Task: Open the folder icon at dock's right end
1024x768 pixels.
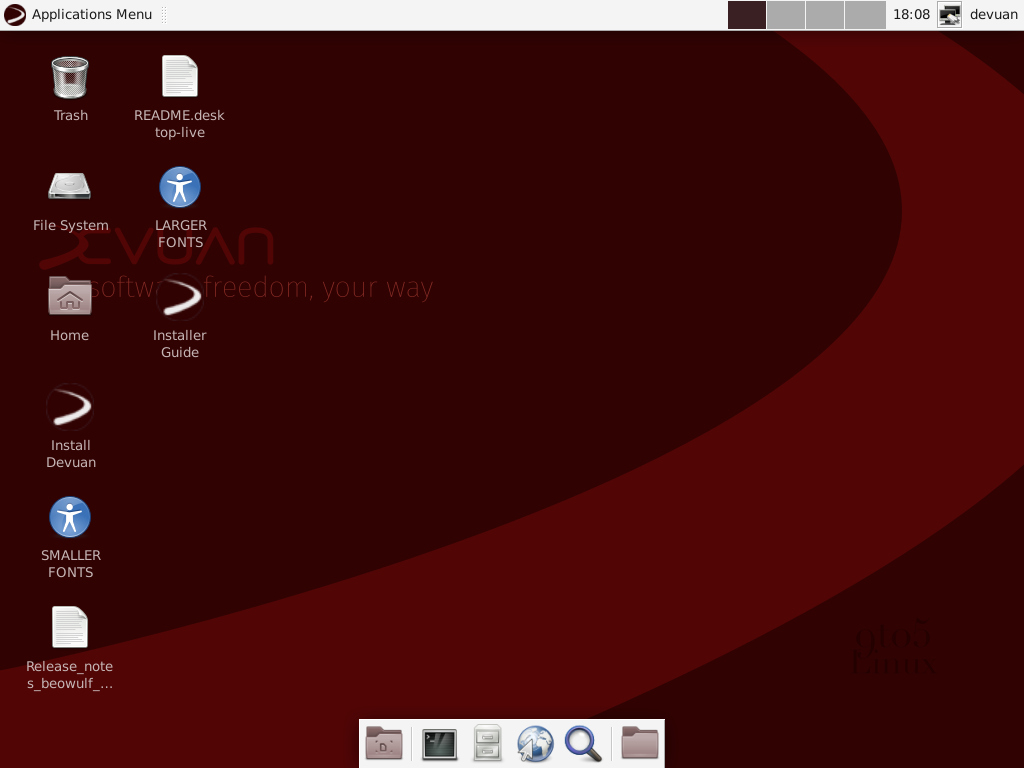Action: click(x=640, y=743)
